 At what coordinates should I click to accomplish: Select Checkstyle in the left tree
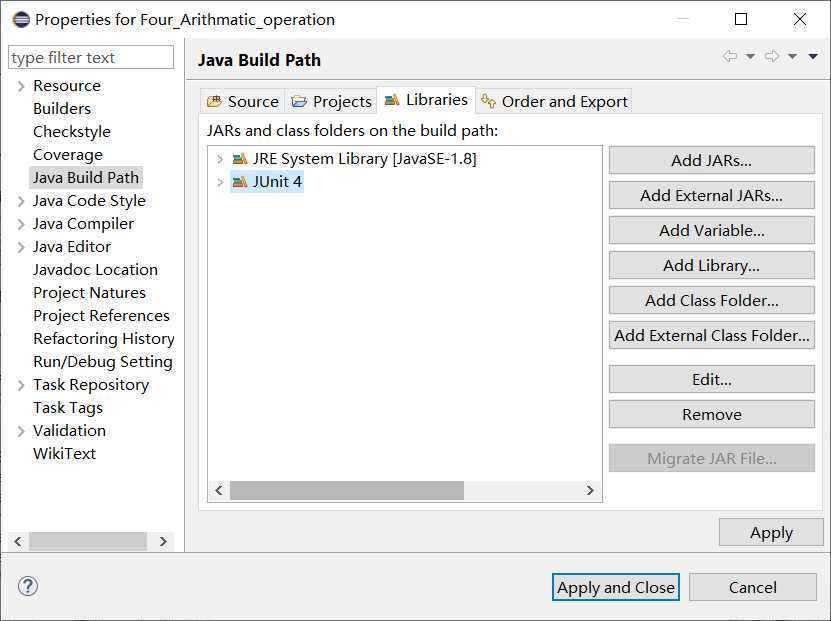[72, 132]
